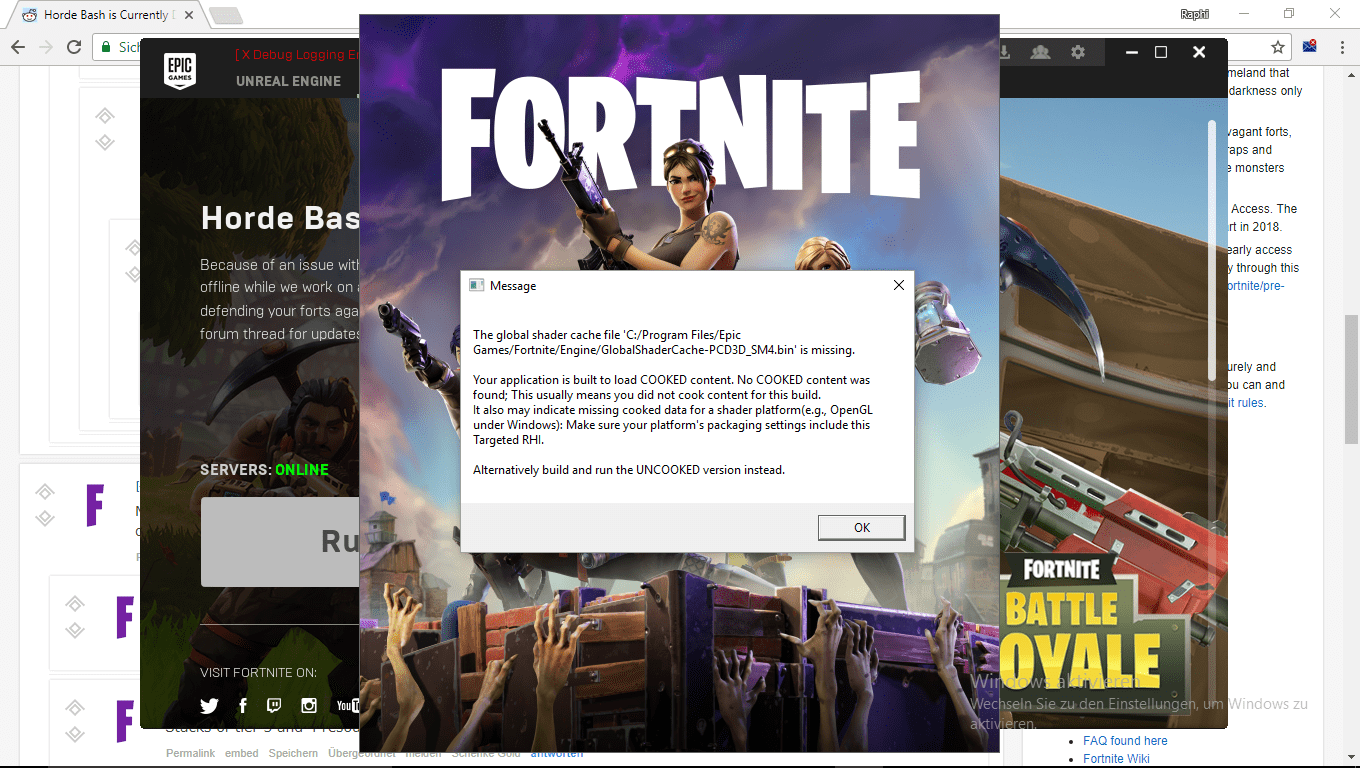This screenshot has height=768, width=1360.
Task: Click the embed link under the comment
Action: click(242, 753)
